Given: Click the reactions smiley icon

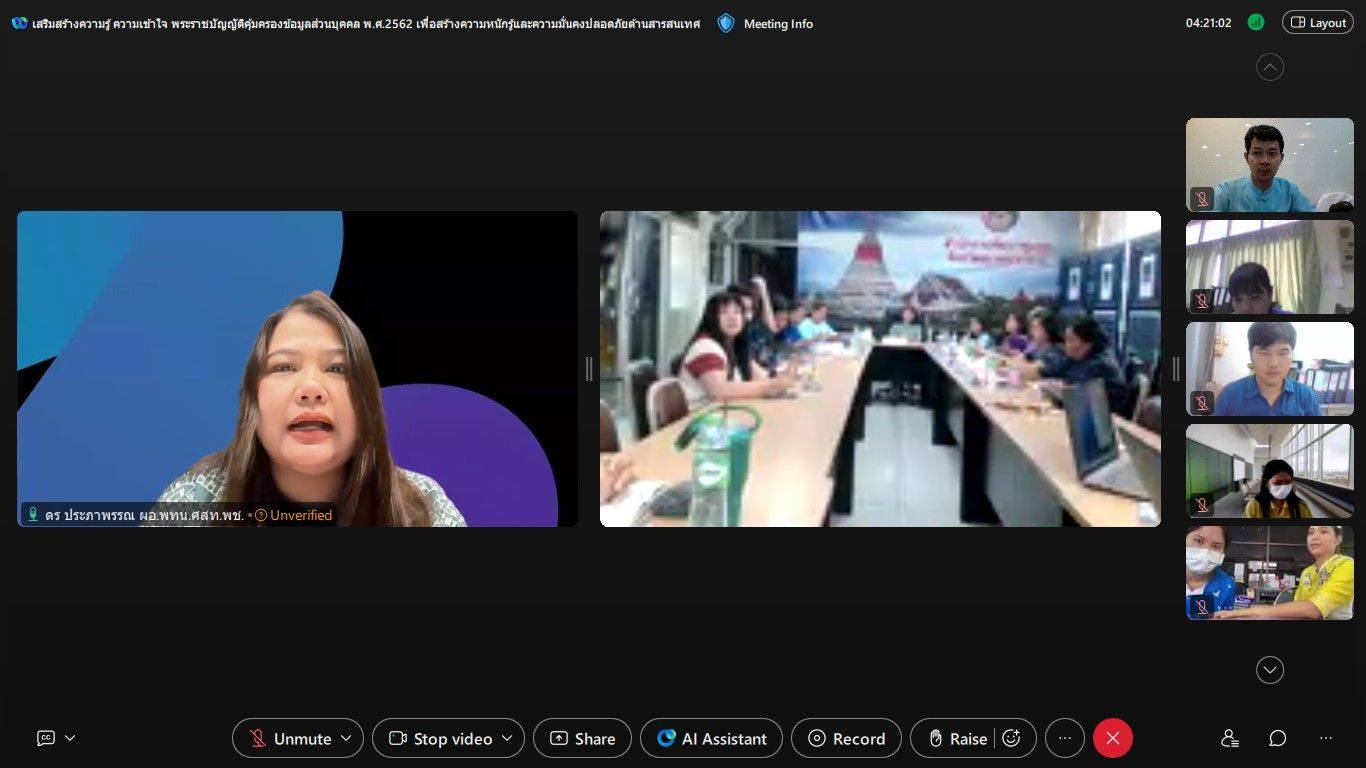Looking at the screenshot, I should 1011,738.
